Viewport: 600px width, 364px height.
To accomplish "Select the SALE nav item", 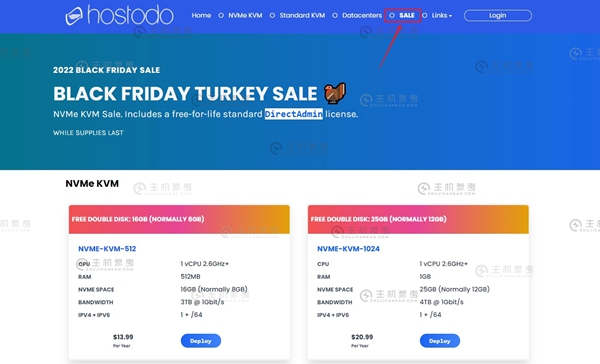I will click(x=407, y=15).
